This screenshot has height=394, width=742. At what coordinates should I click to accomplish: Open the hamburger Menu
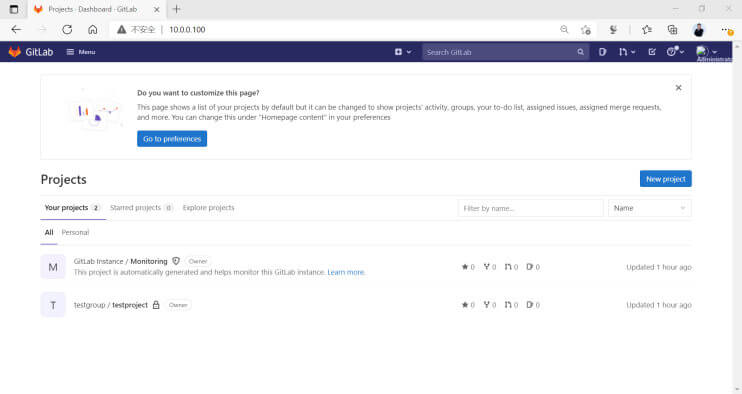click(81, 52)
